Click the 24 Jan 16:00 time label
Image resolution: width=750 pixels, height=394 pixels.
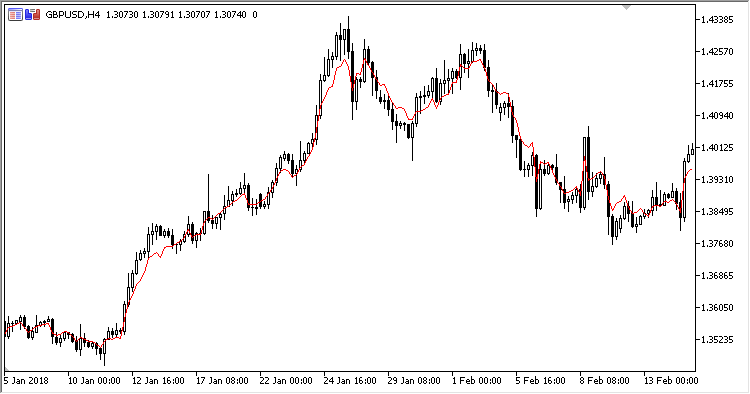pos(350,381)
